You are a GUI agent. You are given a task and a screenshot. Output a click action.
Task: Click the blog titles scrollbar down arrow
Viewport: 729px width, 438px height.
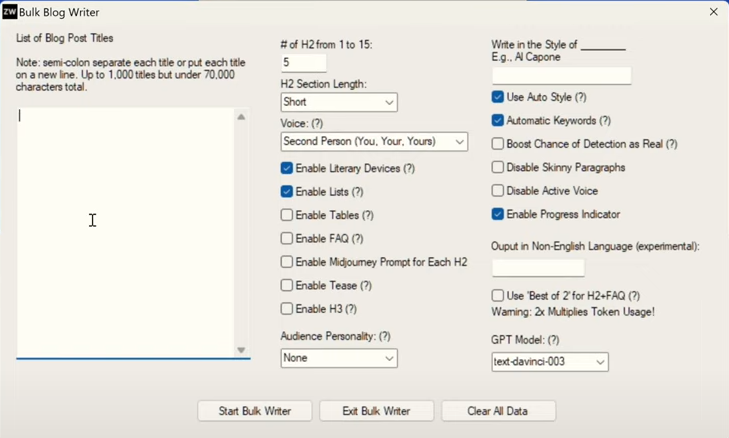pyautogui.click(x=241, y=350)
